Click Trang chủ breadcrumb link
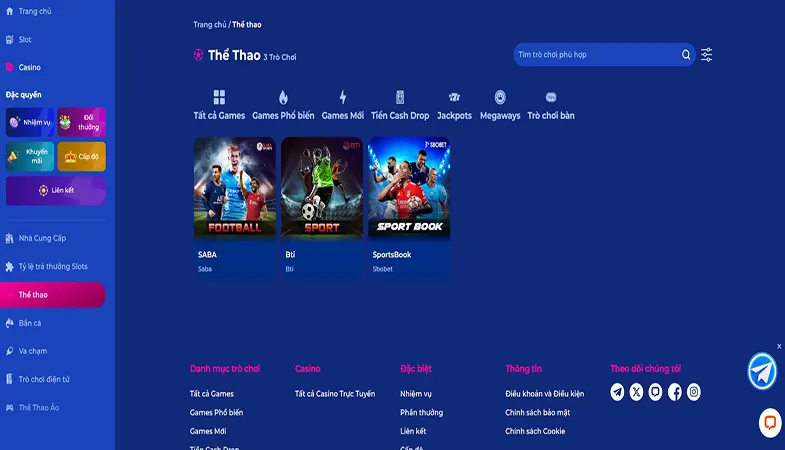This screenshot has width=785, height=450. pyautogui.click(x=210, y=25)
